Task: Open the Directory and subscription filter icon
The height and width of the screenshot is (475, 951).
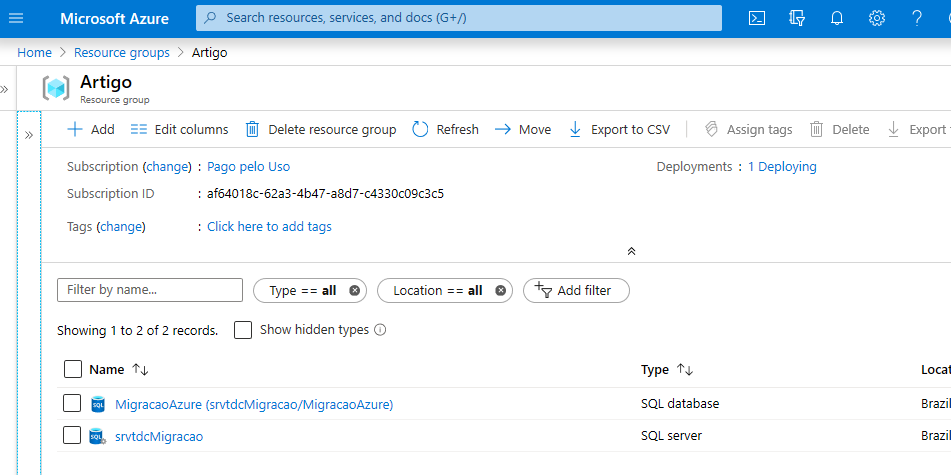Action: (x=797, y=18)
